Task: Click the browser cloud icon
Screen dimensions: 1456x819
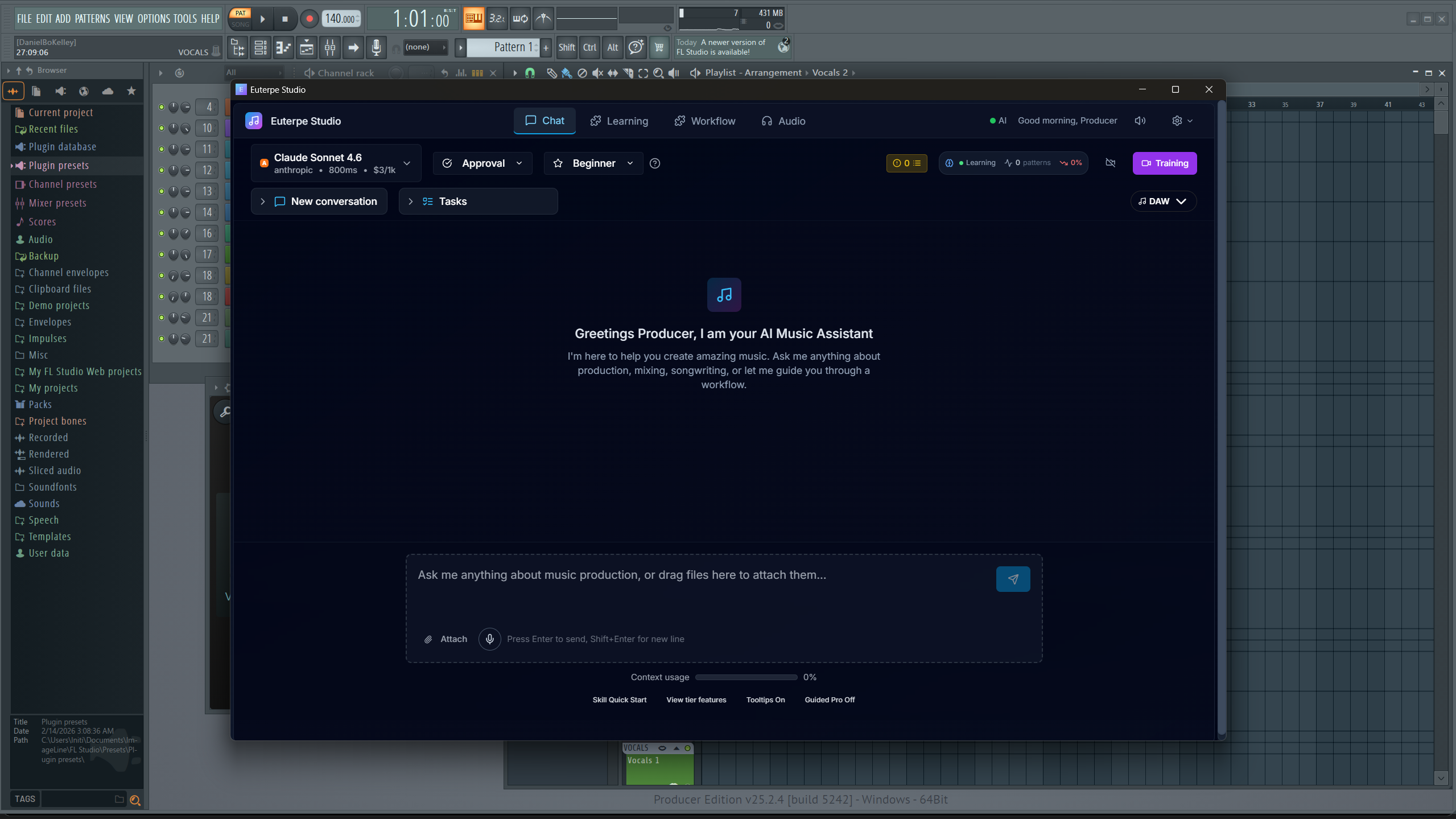Action: 108,91
